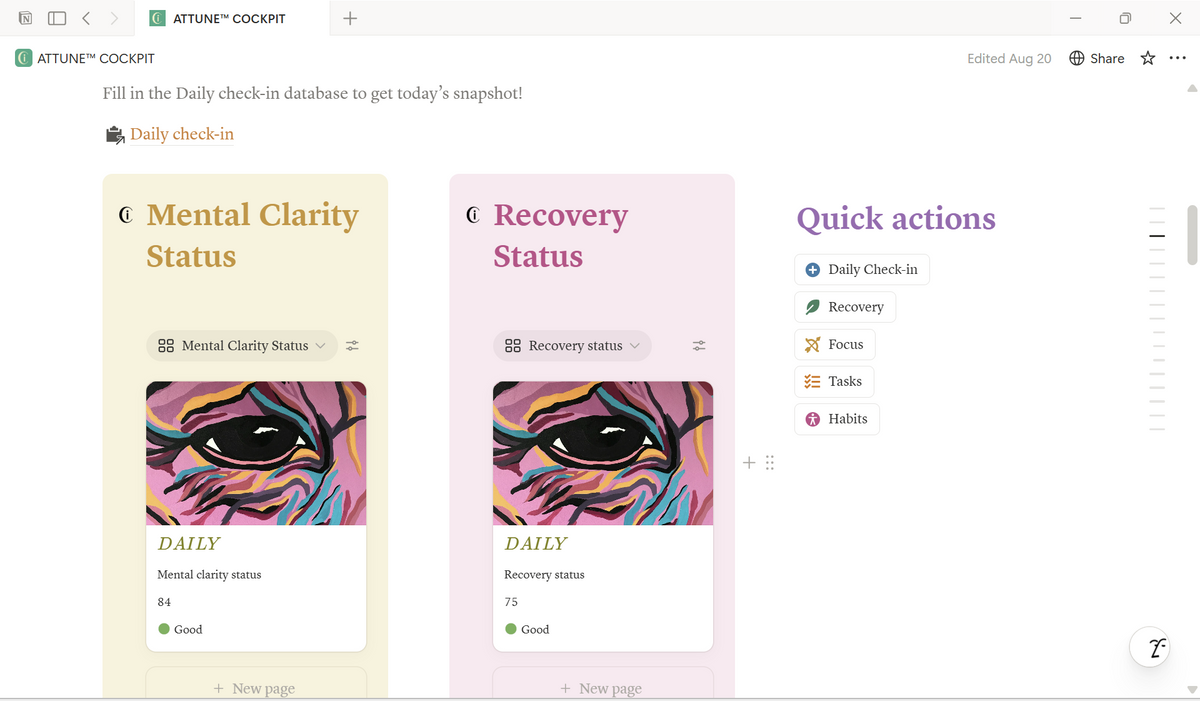Viewport: 1200px width, 701px height.
Task: Click the score value 84
Action: (x=164, y=602)
